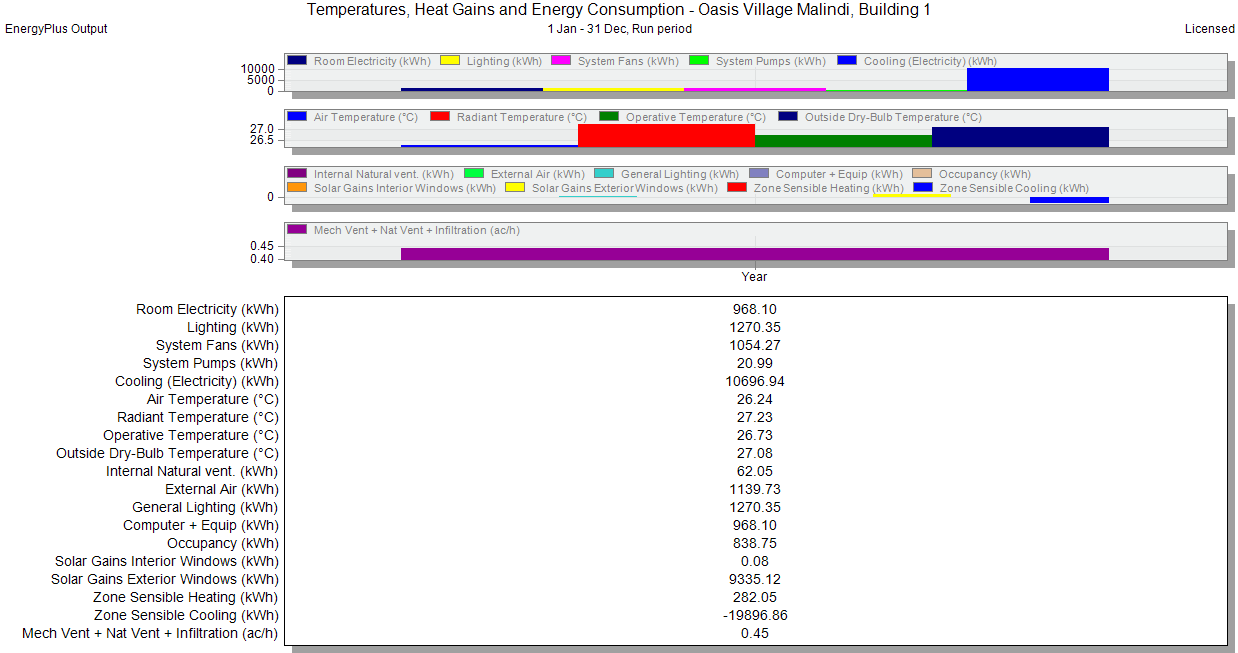Image resolution: width=1238 pixels, height=653 pixels.
Task: Click the red Radiant Temperature bar in chart
Action: coord(666,136)
